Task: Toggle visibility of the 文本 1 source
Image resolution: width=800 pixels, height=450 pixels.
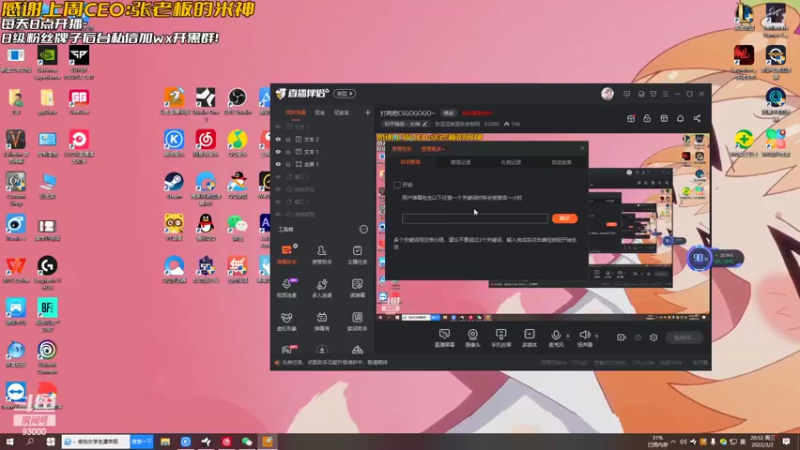Action: 278,152
